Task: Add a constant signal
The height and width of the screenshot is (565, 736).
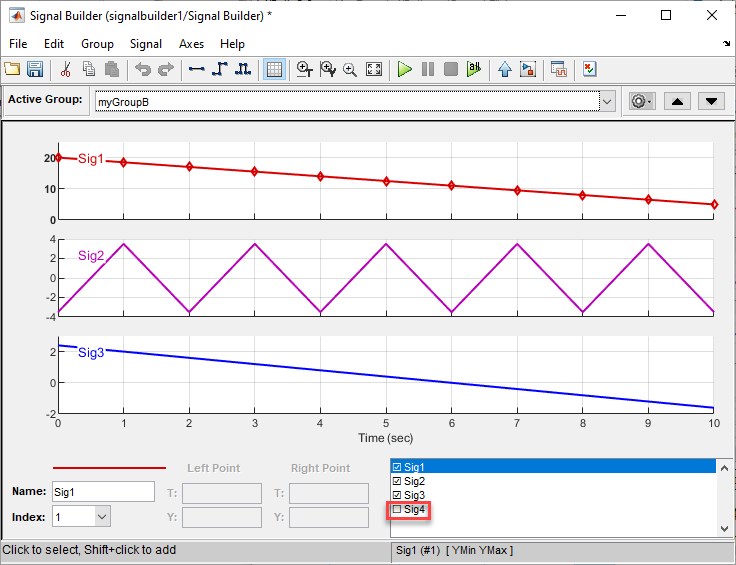Action: 196,69
